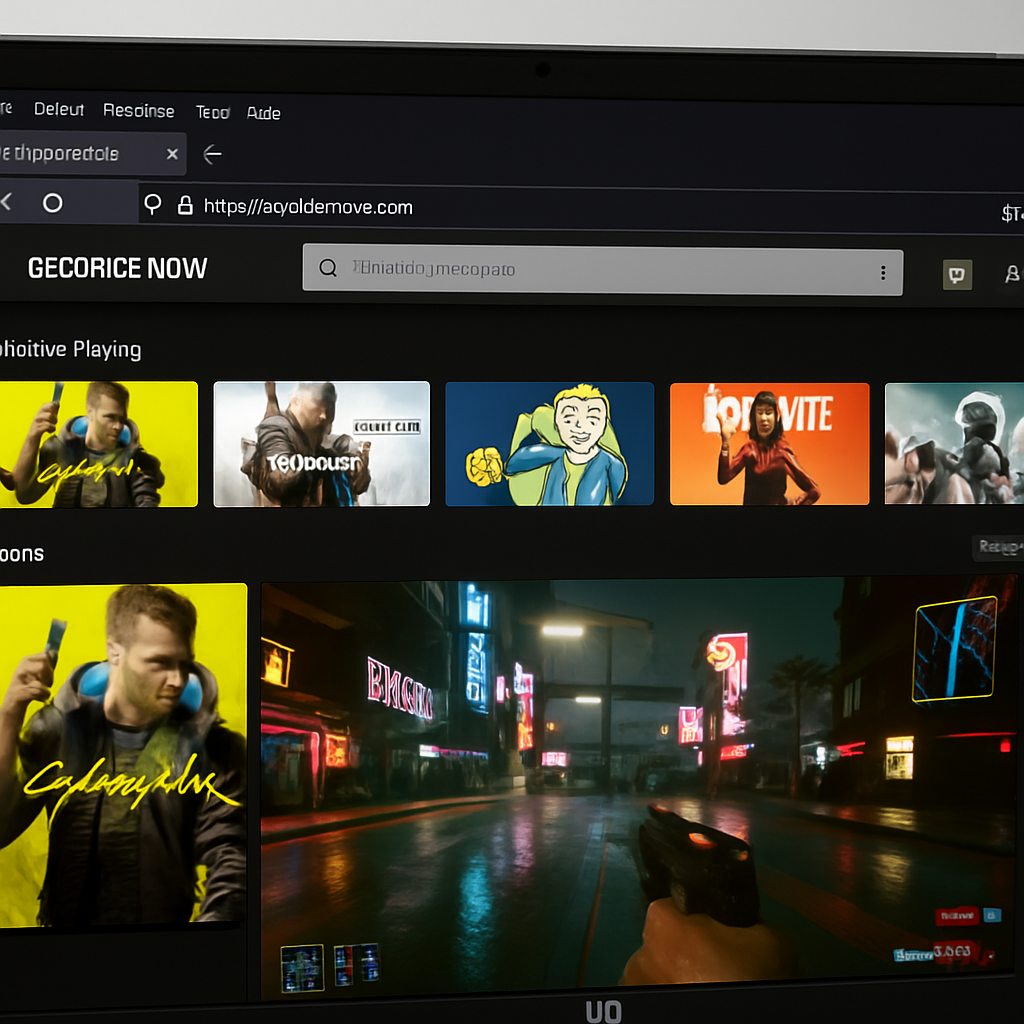Open the Vault Boy cartoon game tile

pyautogui.click(x=549, y=444)
